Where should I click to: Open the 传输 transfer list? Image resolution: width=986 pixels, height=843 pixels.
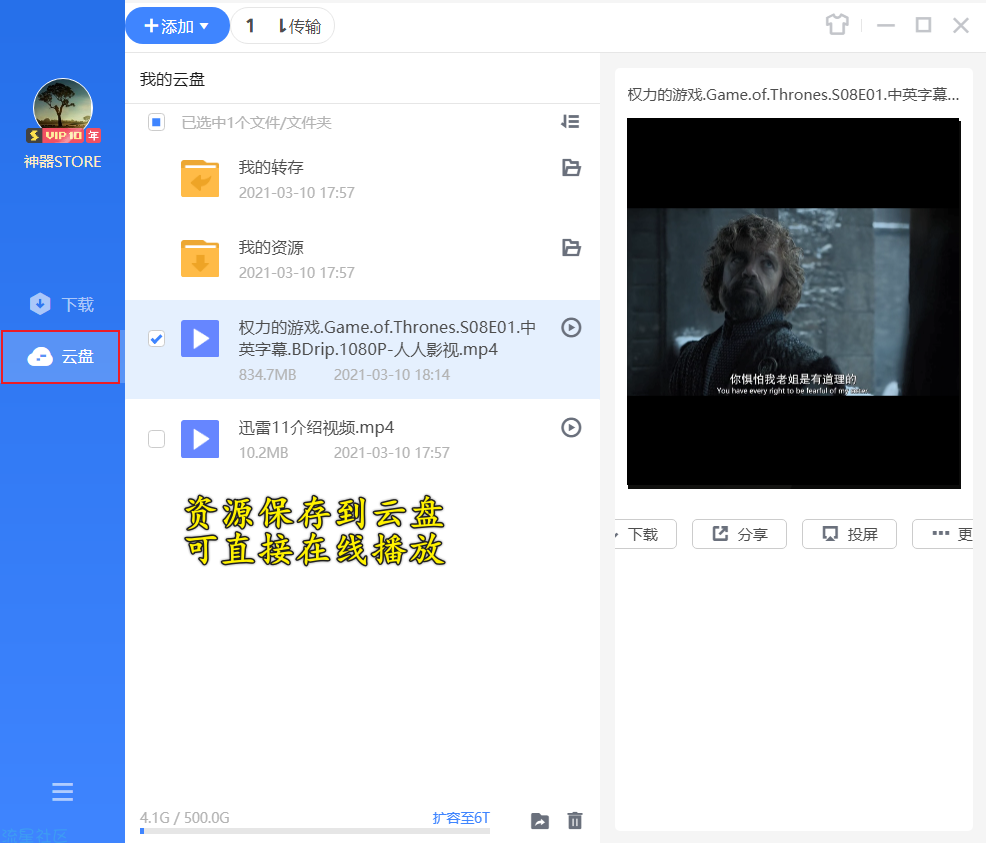[282, 26]
